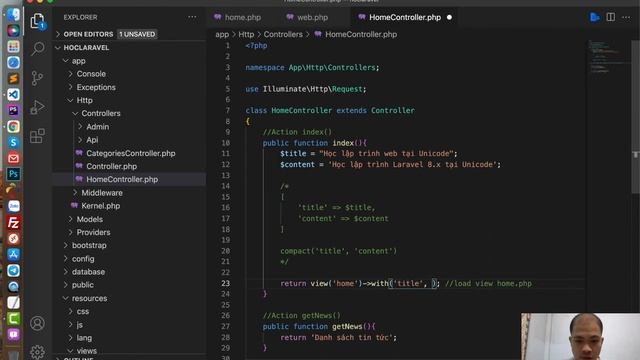
Task: Open the Extensions view
Action: pyautogui.click(x=38, y=136)
